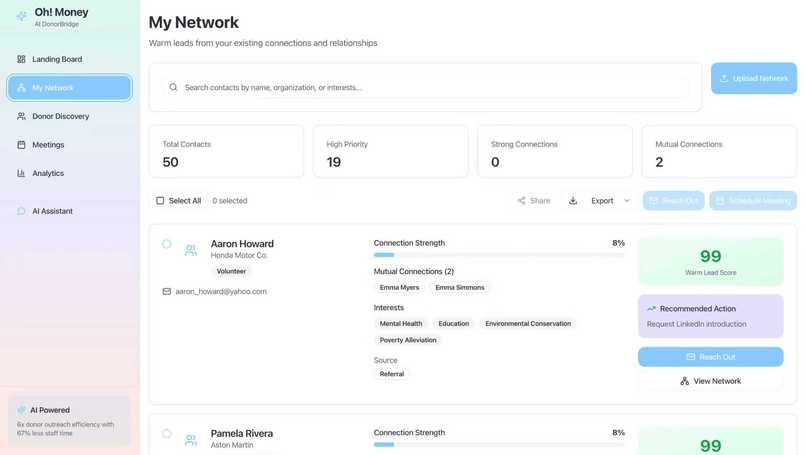The width and height of the screenshot is (806, 455).
Task: Click the Aaron Howard contact name
Action: pos(242,244)
